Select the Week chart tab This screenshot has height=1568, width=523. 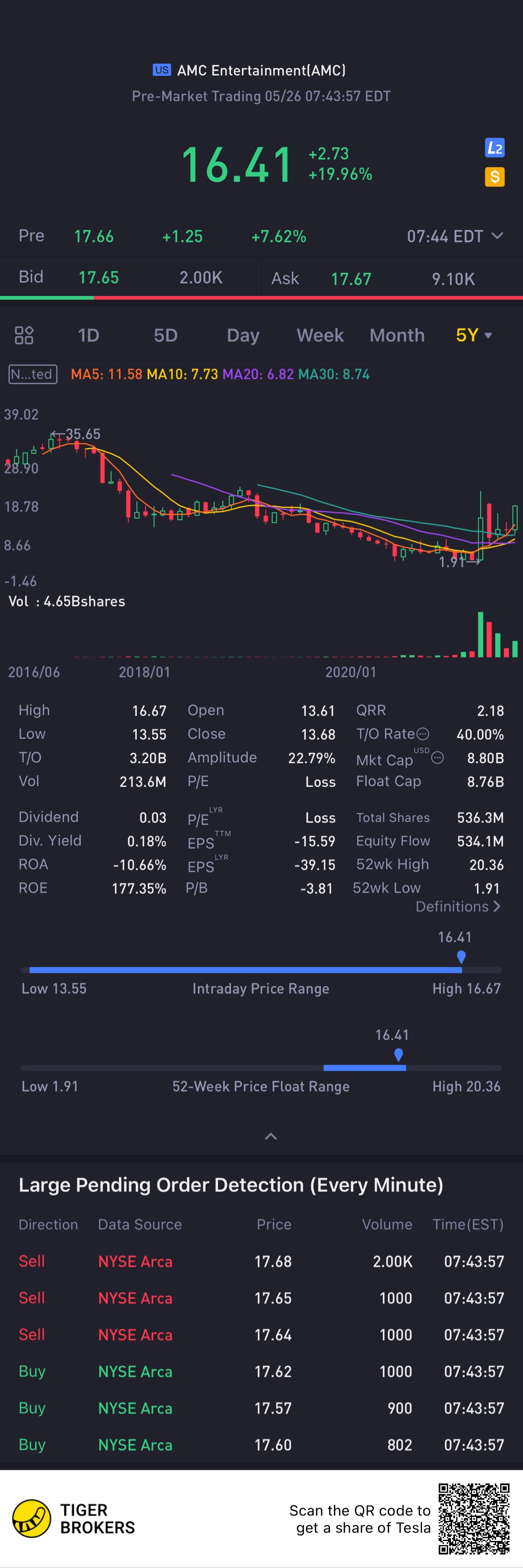tap(320, 335)
